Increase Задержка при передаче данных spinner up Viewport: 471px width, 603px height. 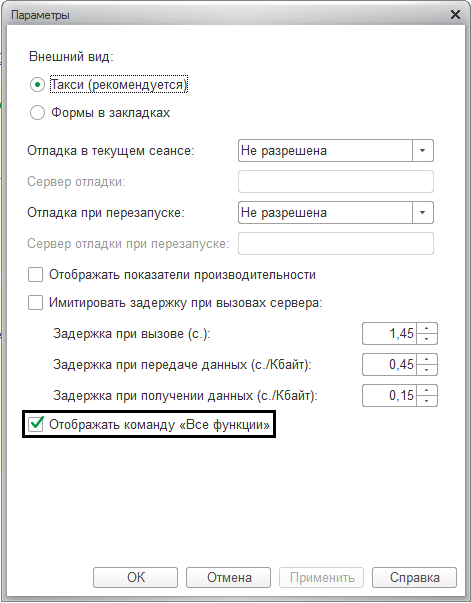click(x=427, y=359)
